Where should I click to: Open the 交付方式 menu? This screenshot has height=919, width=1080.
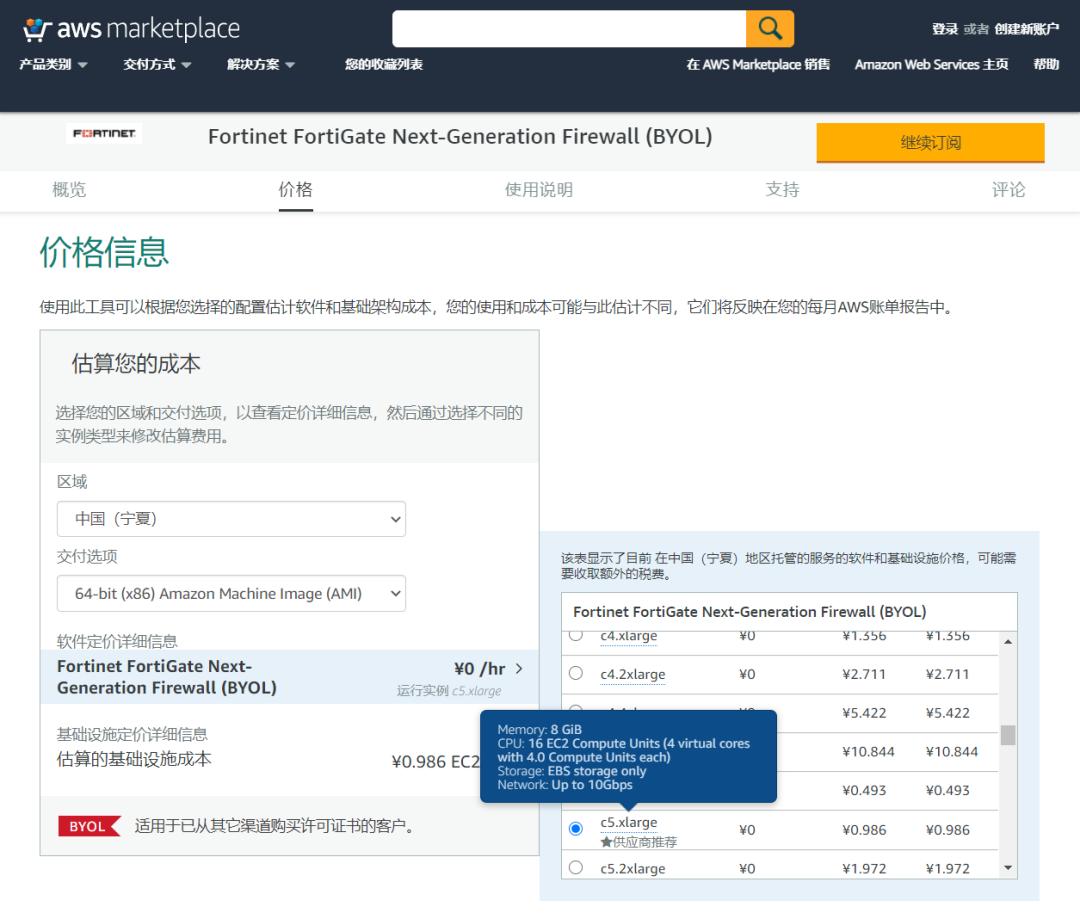pyautogui.click(x=156, y=64)
